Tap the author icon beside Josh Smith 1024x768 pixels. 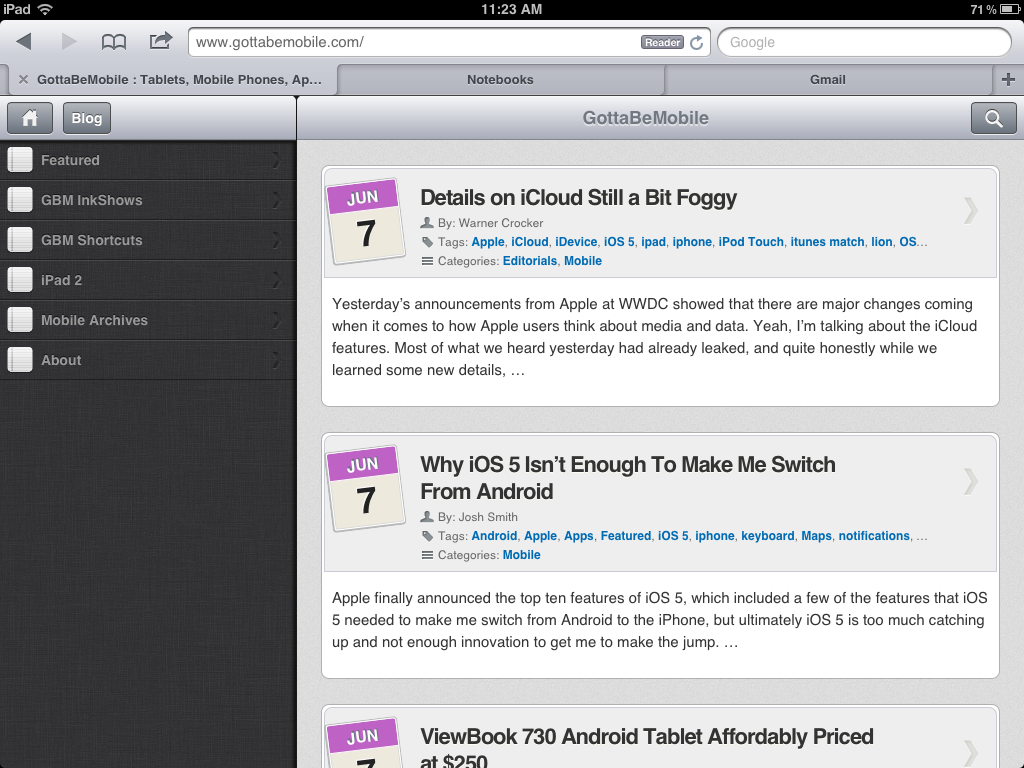[427, 517]
